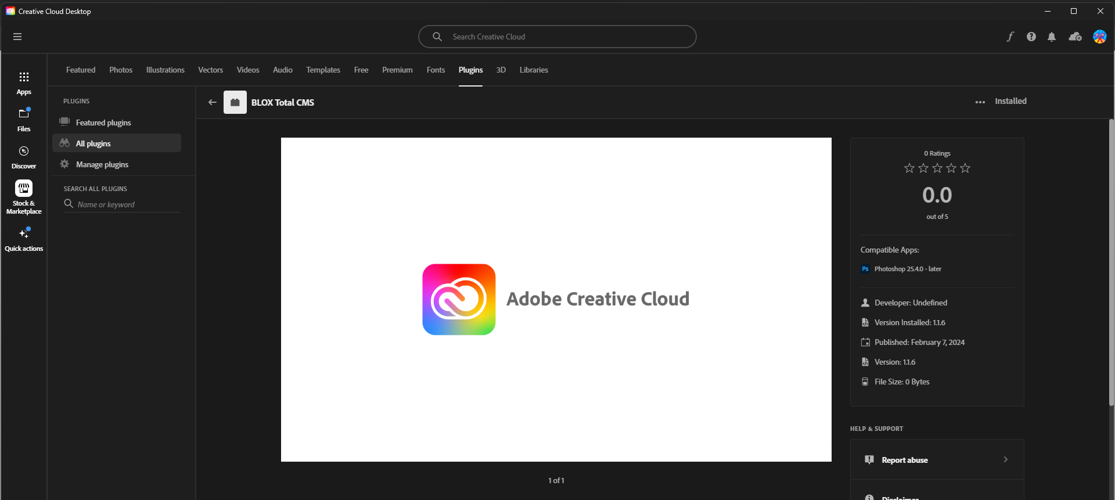Open the account profile avatar
The height and width of the screenshot is (500, 1115).
pyautogui.click(x=1099, y=36)
